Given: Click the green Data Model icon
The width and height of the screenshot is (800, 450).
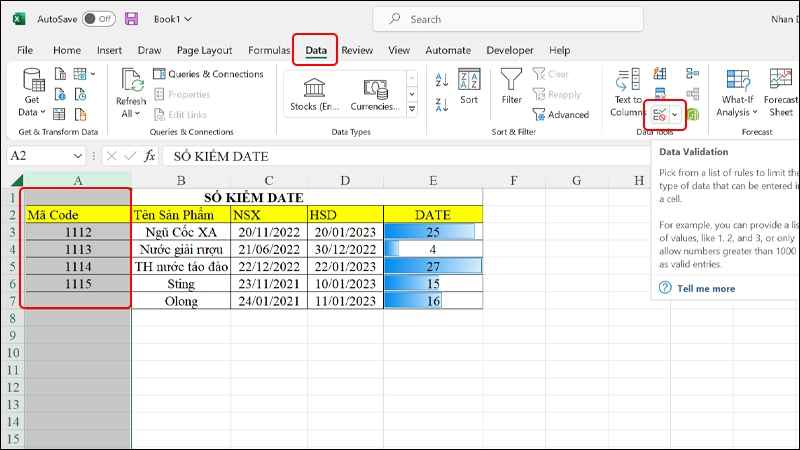Looking at the screenshot, I should [693, 115].
